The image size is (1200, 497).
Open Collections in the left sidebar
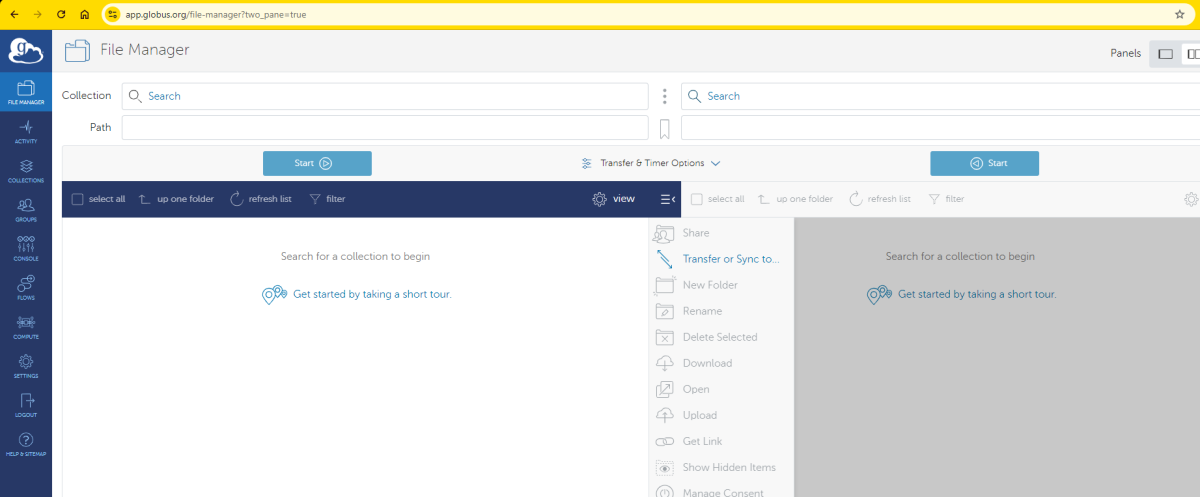tap(26, 170)
